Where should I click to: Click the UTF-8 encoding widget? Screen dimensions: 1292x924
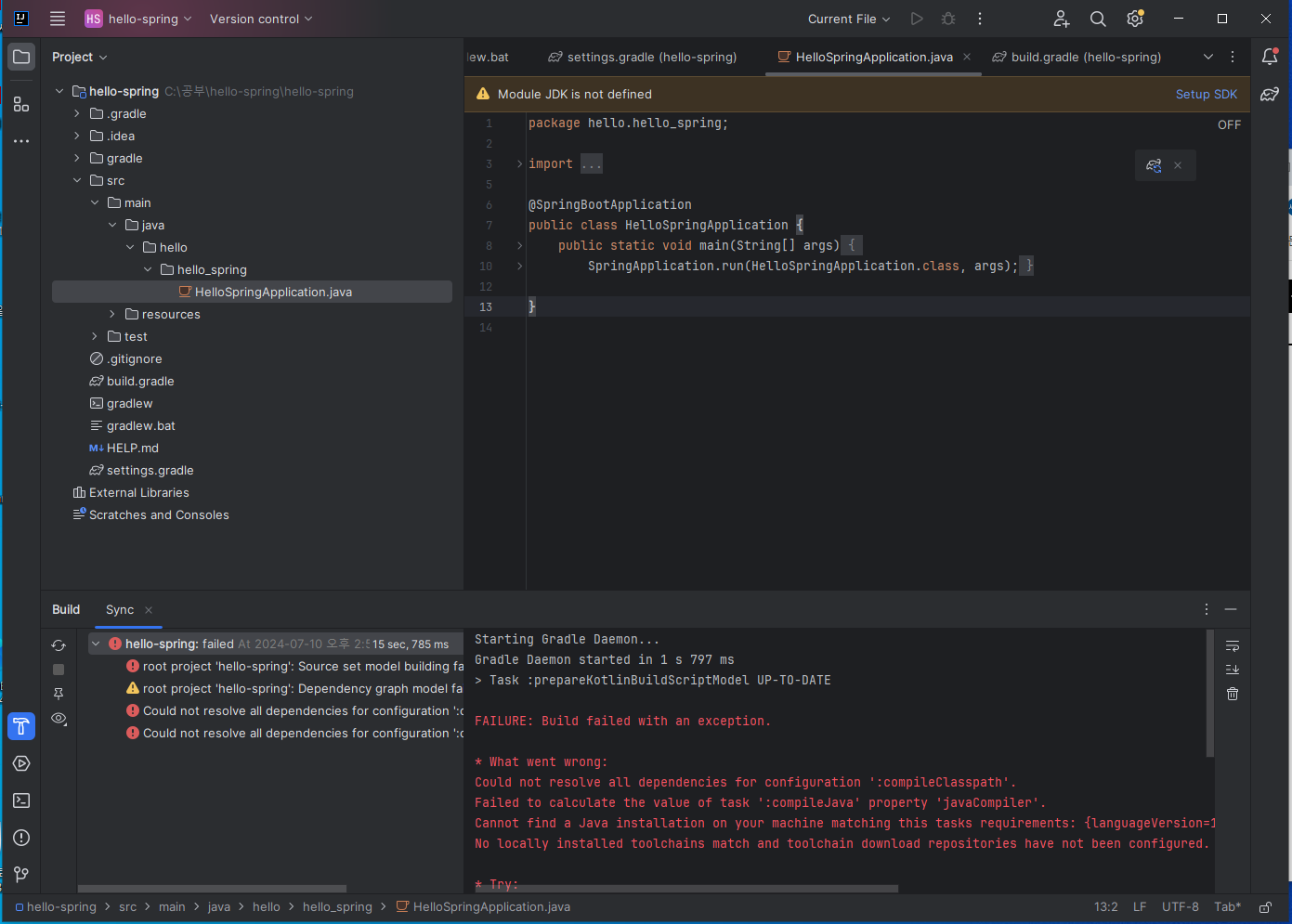1181,907
